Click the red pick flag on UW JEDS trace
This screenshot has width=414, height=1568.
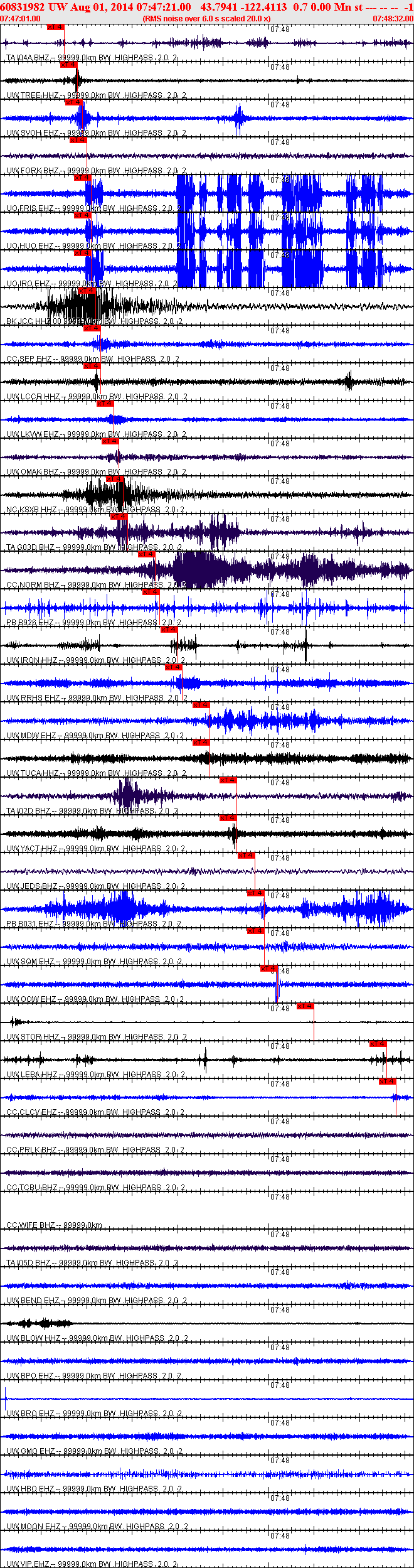[x=247, y=856]
